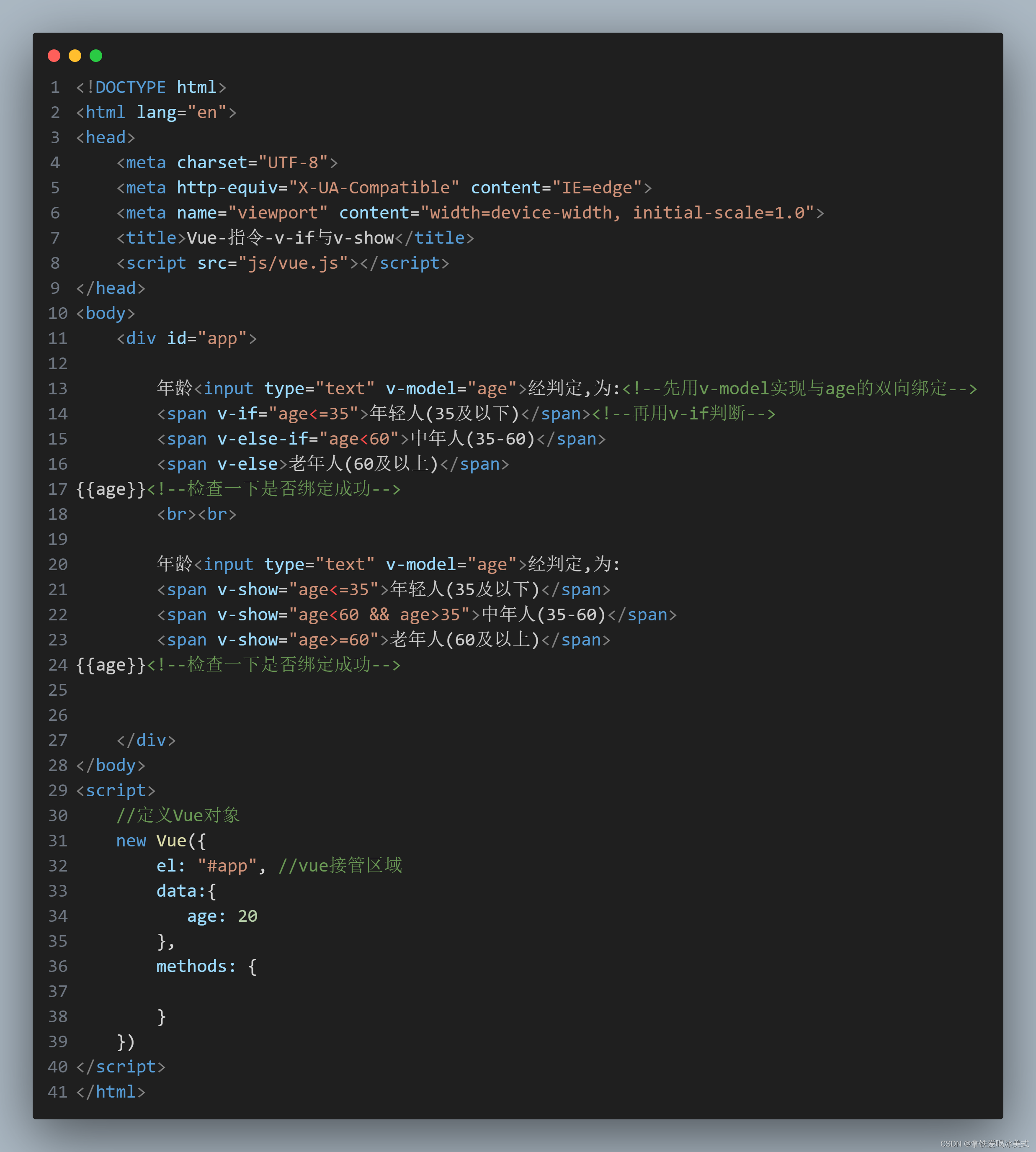
Task: Click the methods: { property line
Action: pos(206,966)
